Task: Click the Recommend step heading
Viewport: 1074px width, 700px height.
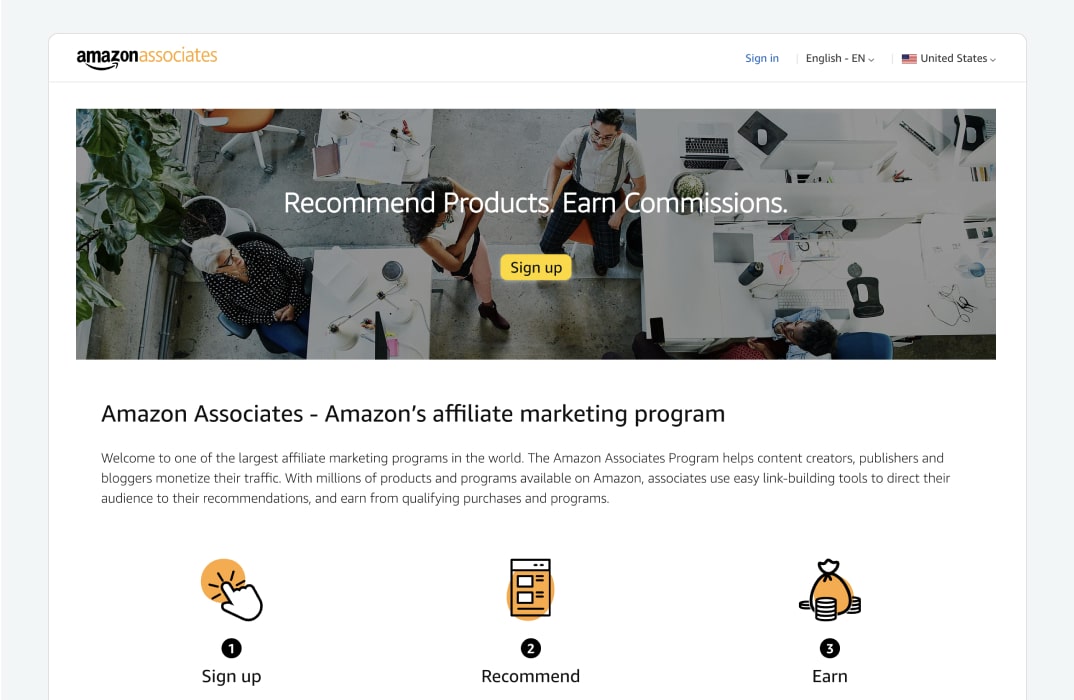Action: pyautogui.click(x=530, y=677)
